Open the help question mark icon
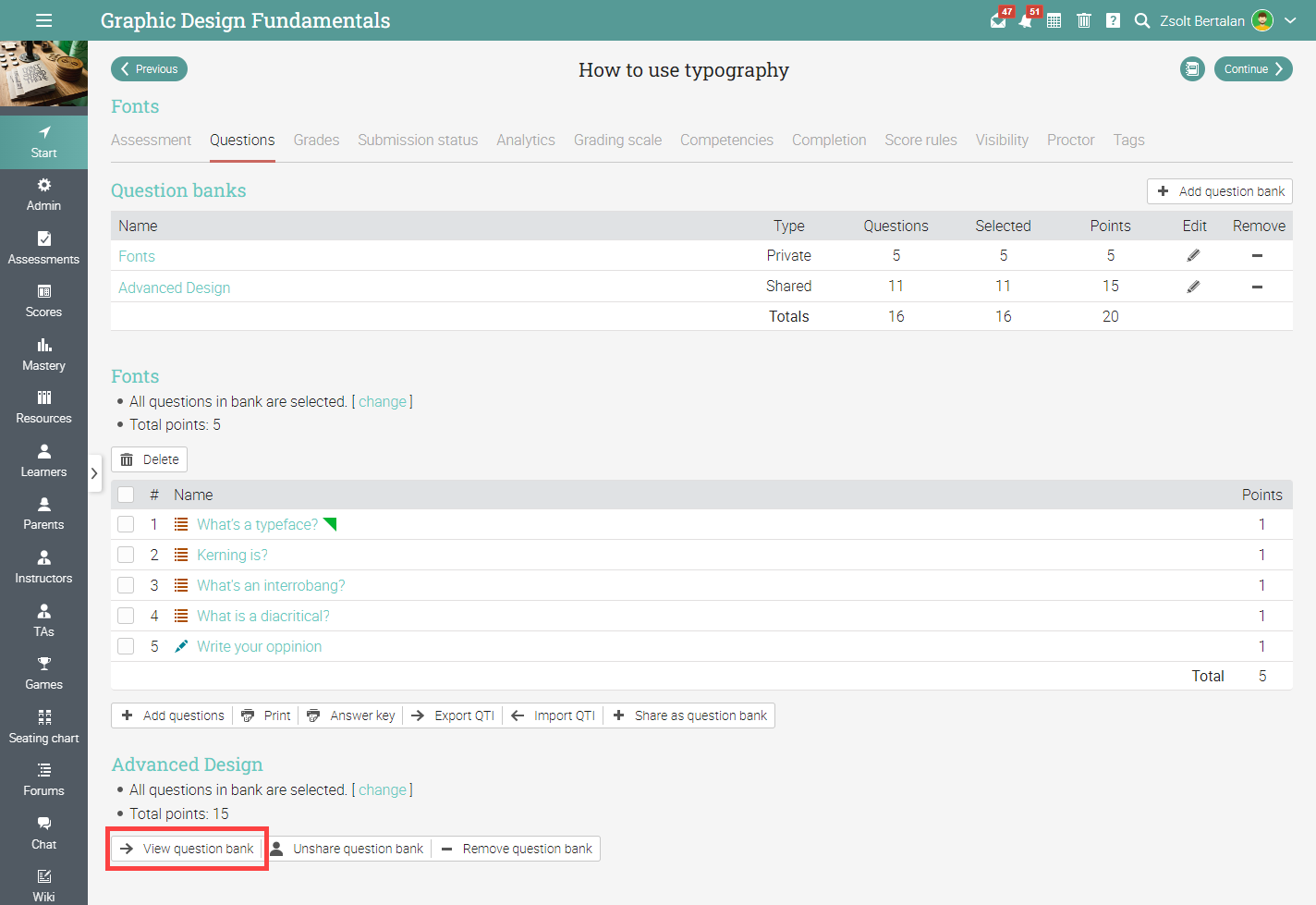1316x905 pixels. coord(1114,20)
